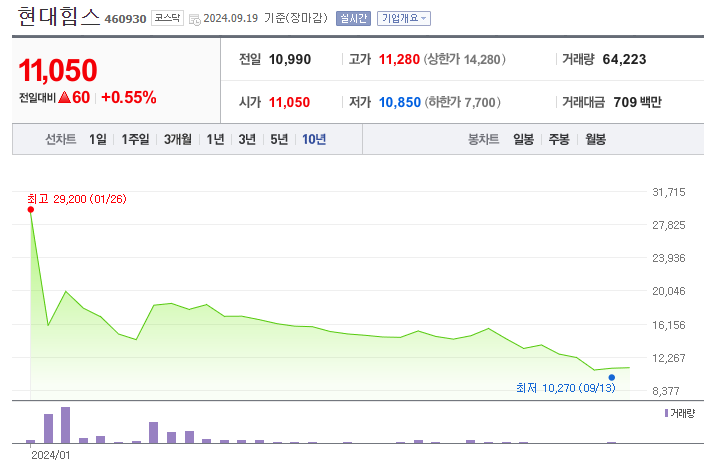704x462 pixels.
Task: Click trading volume 64,223
Action: (624, 59)
